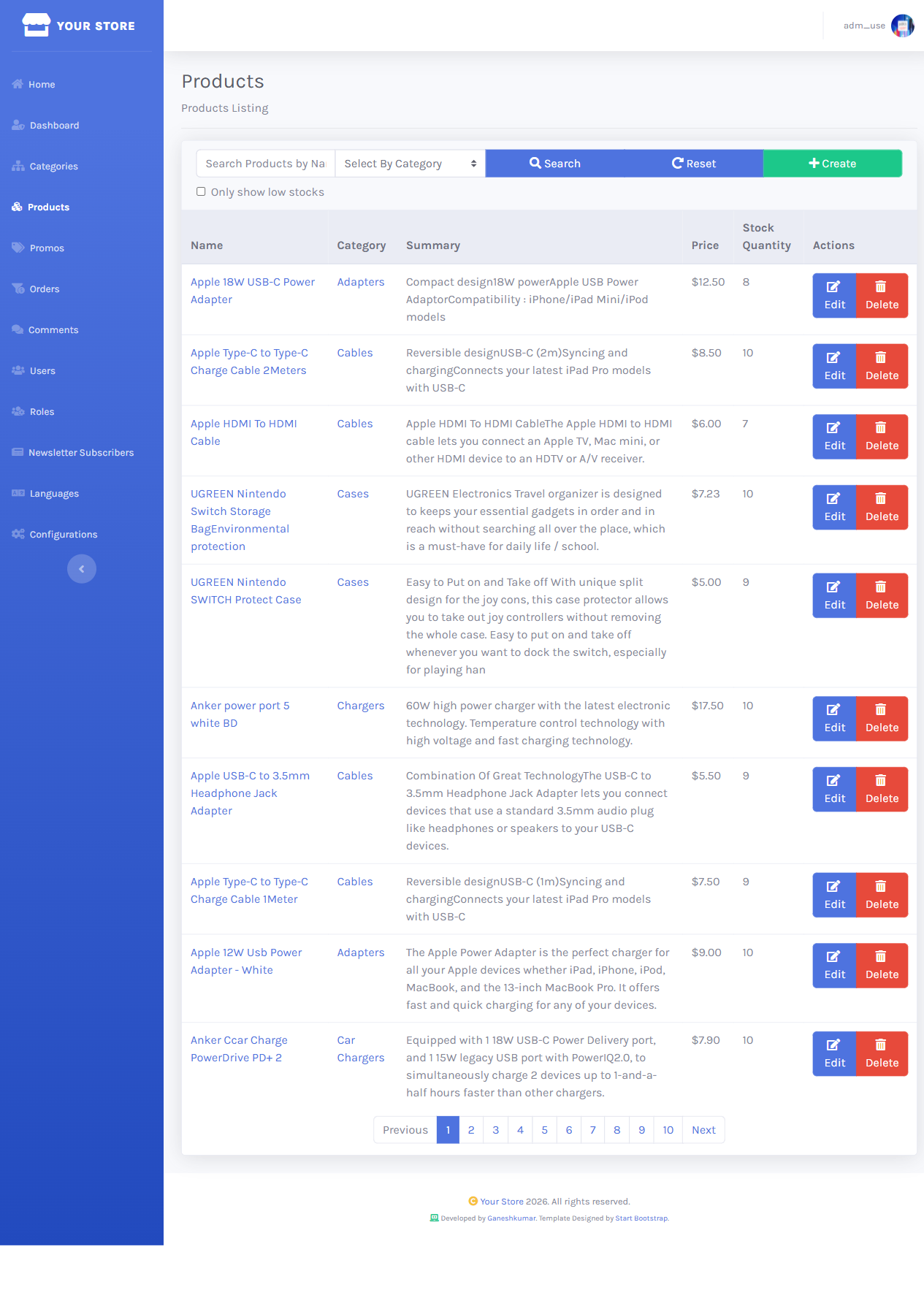Click the Ganeshkumar footer link
This screenshot has height=1298, width=924.
(511, 1218)
